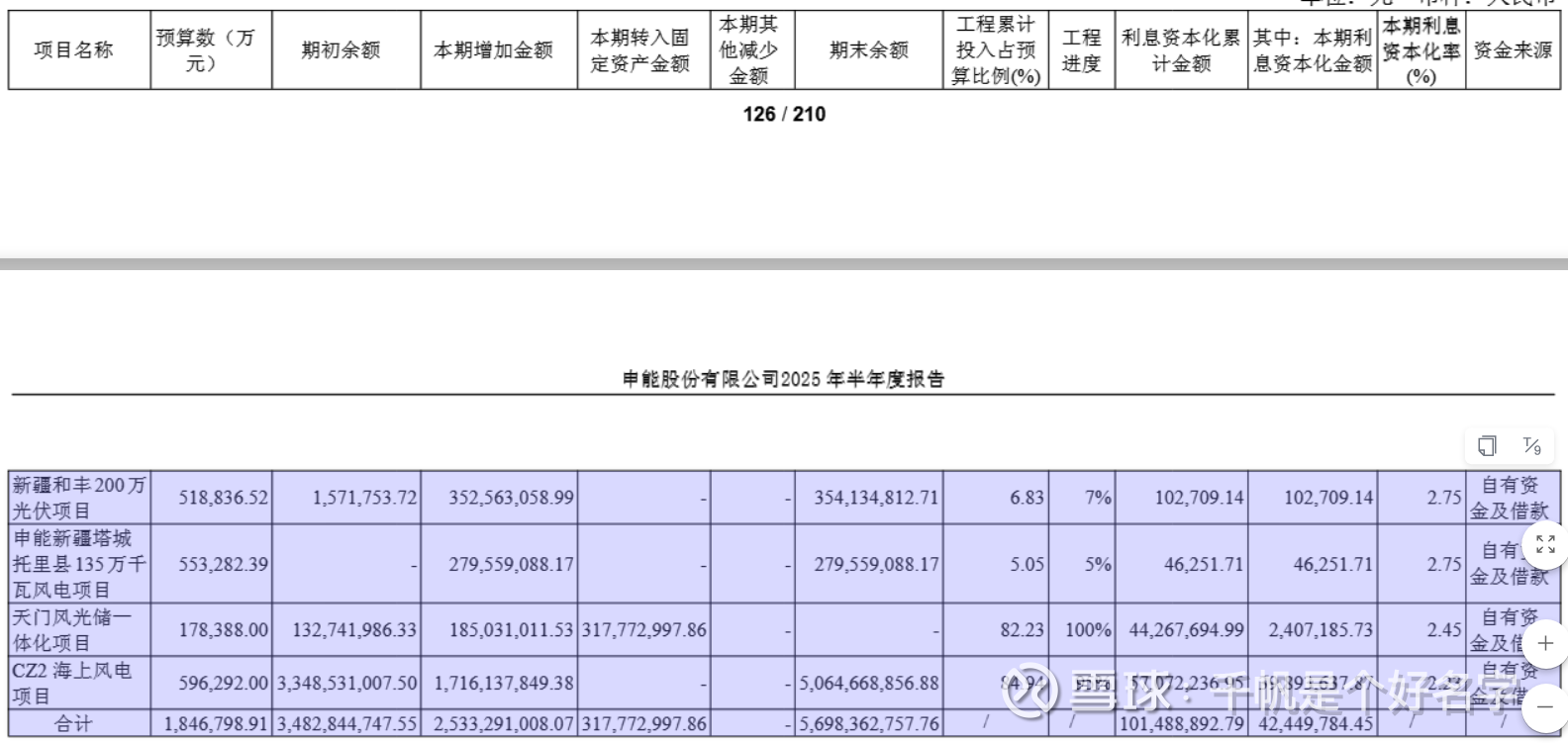Screen dimensions: 1568x743
Task: Click the ending balance 354,134,812.71
Action: pyautogui.click(x=876, y=497)
